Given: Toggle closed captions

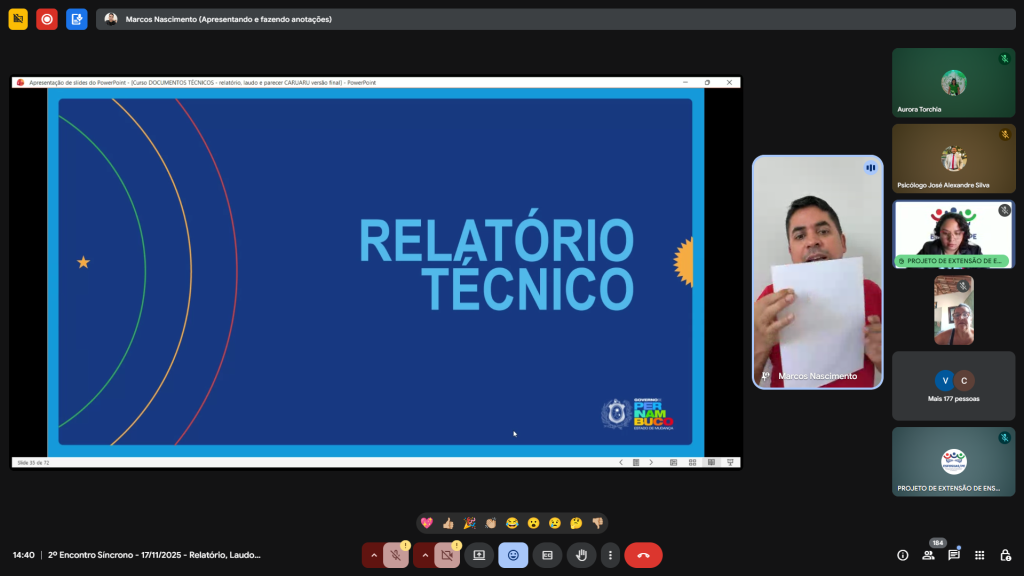Looking at the screenshot, I should click(x=547, y=555).
